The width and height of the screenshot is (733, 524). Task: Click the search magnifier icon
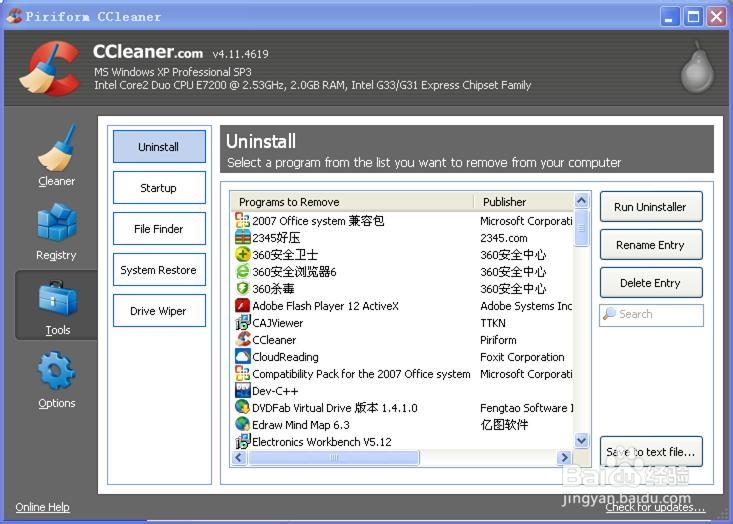point(609,314)
